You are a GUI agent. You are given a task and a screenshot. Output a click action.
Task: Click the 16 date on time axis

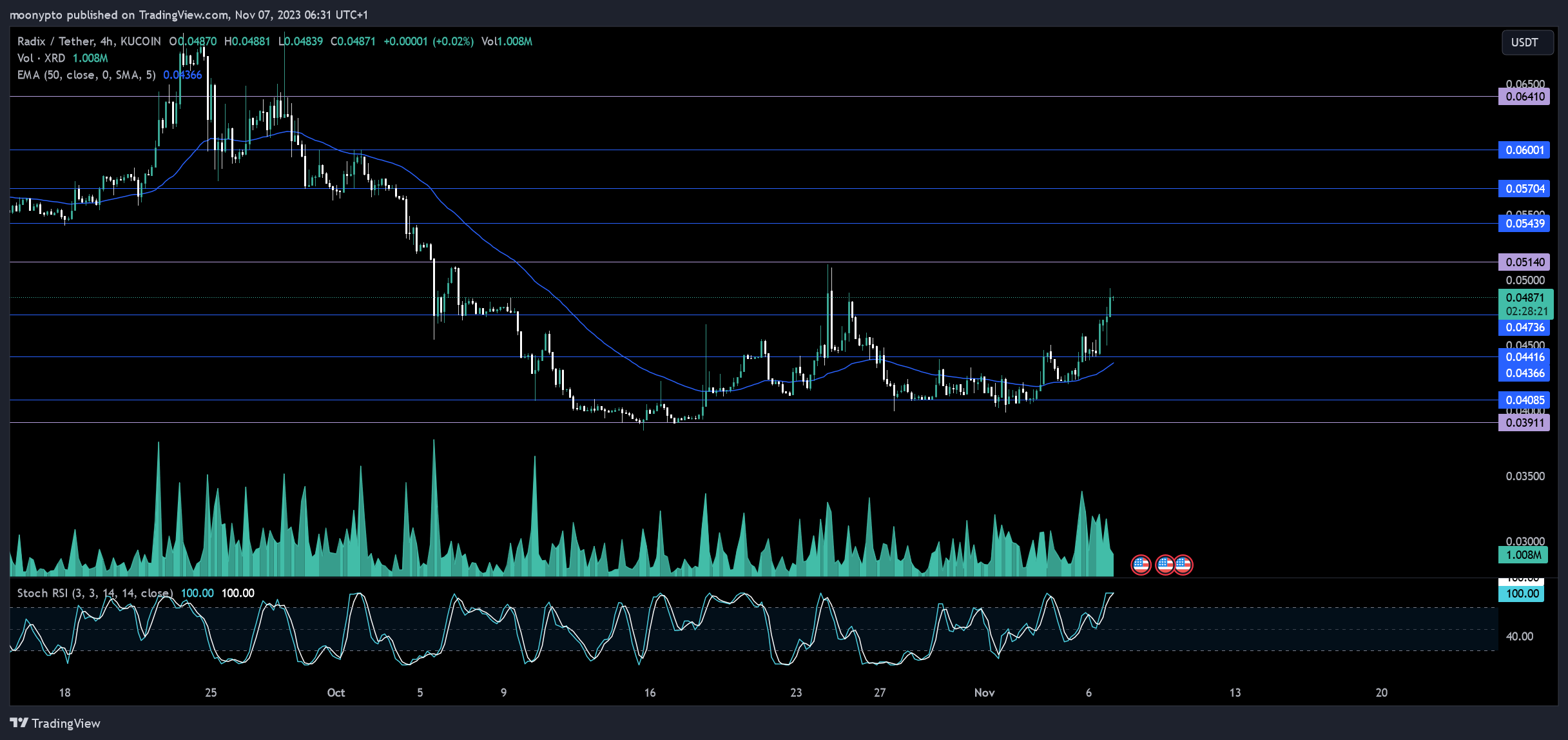[650, 693]
